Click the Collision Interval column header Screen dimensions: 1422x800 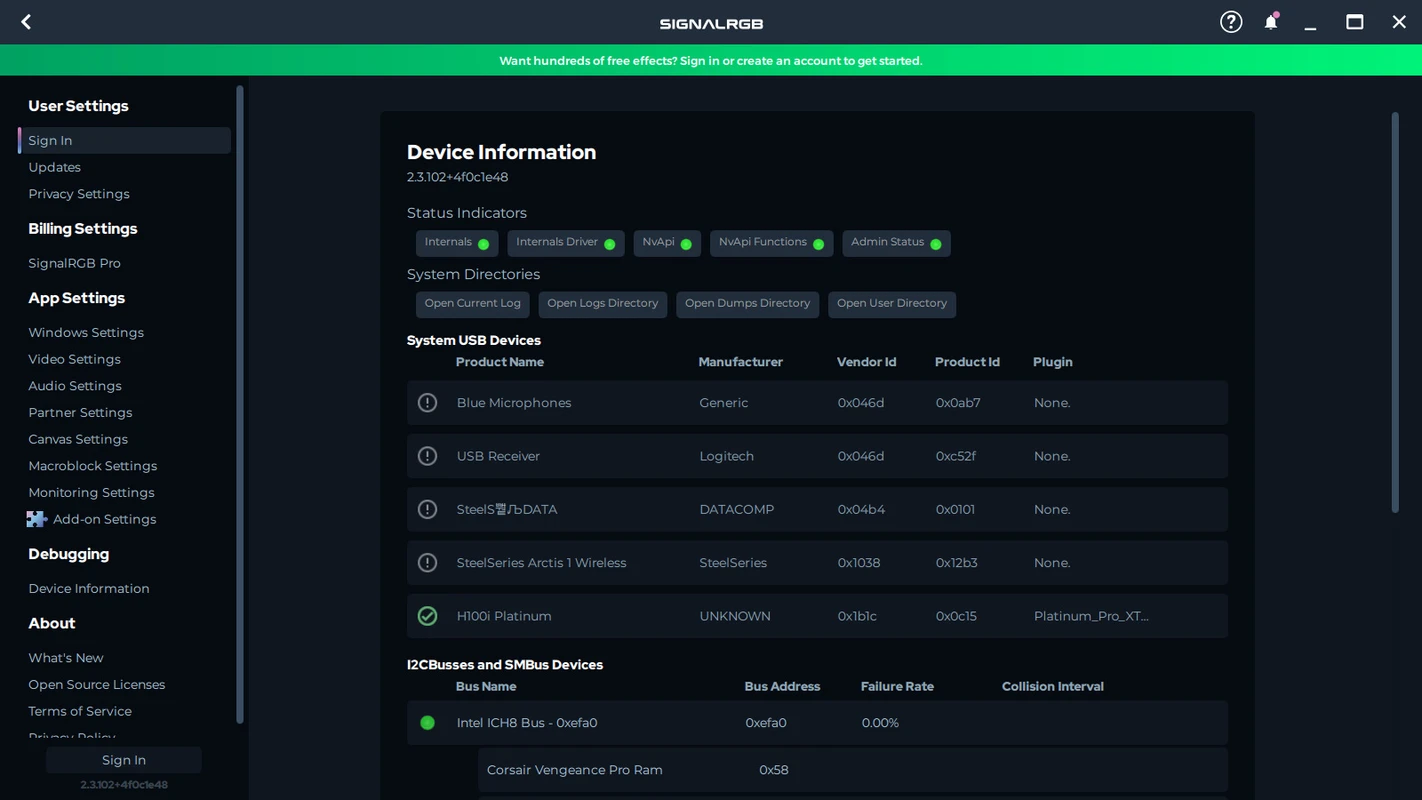(1053, 687)
